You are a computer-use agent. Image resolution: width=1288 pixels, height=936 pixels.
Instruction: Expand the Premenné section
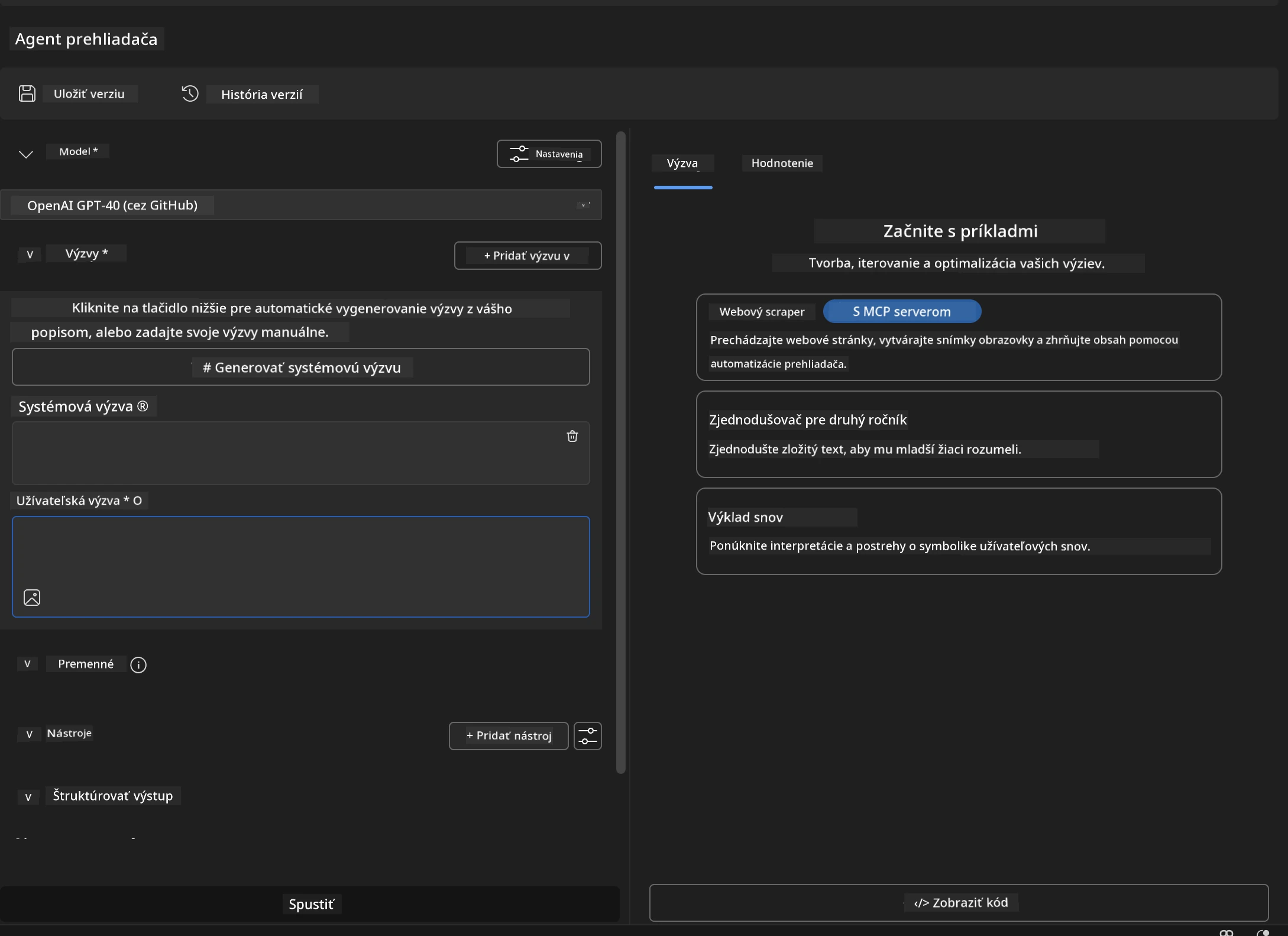click(27, 664)
